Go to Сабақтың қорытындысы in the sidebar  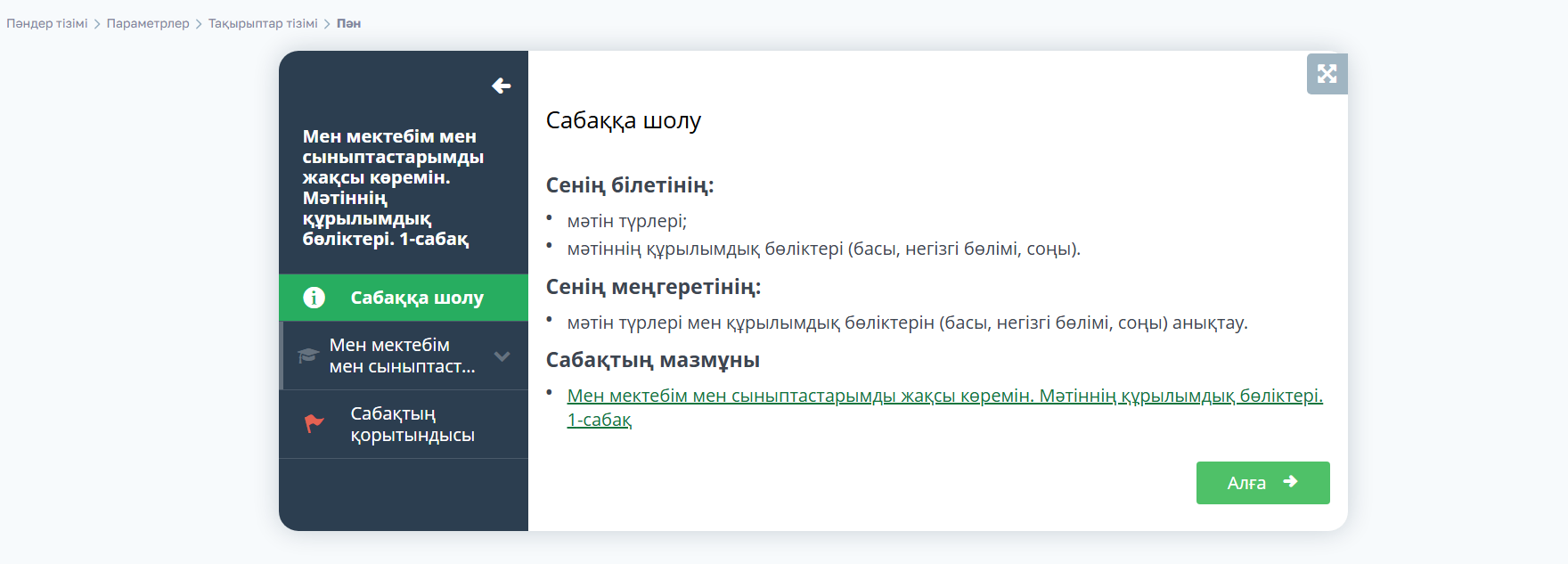coord(412,424)
